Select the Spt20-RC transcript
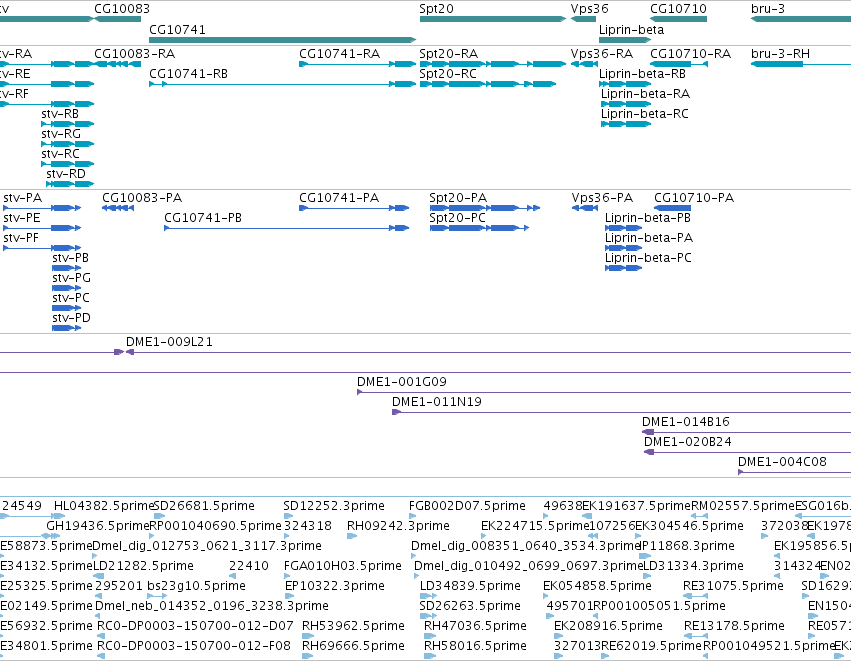Image resolution: width=851 pixels, height=661 pixels. (487, 84)
